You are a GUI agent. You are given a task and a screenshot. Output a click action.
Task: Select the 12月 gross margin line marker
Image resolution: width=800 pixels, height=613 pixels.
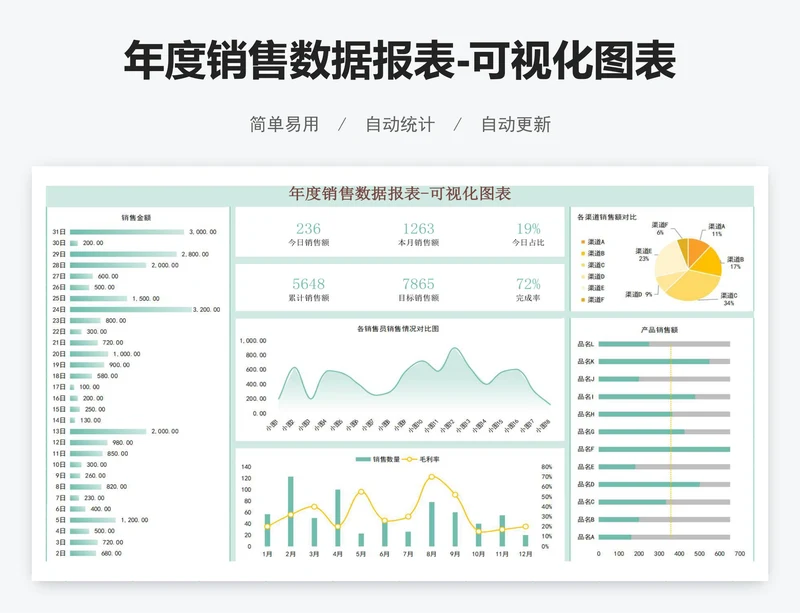coord(526,527)
